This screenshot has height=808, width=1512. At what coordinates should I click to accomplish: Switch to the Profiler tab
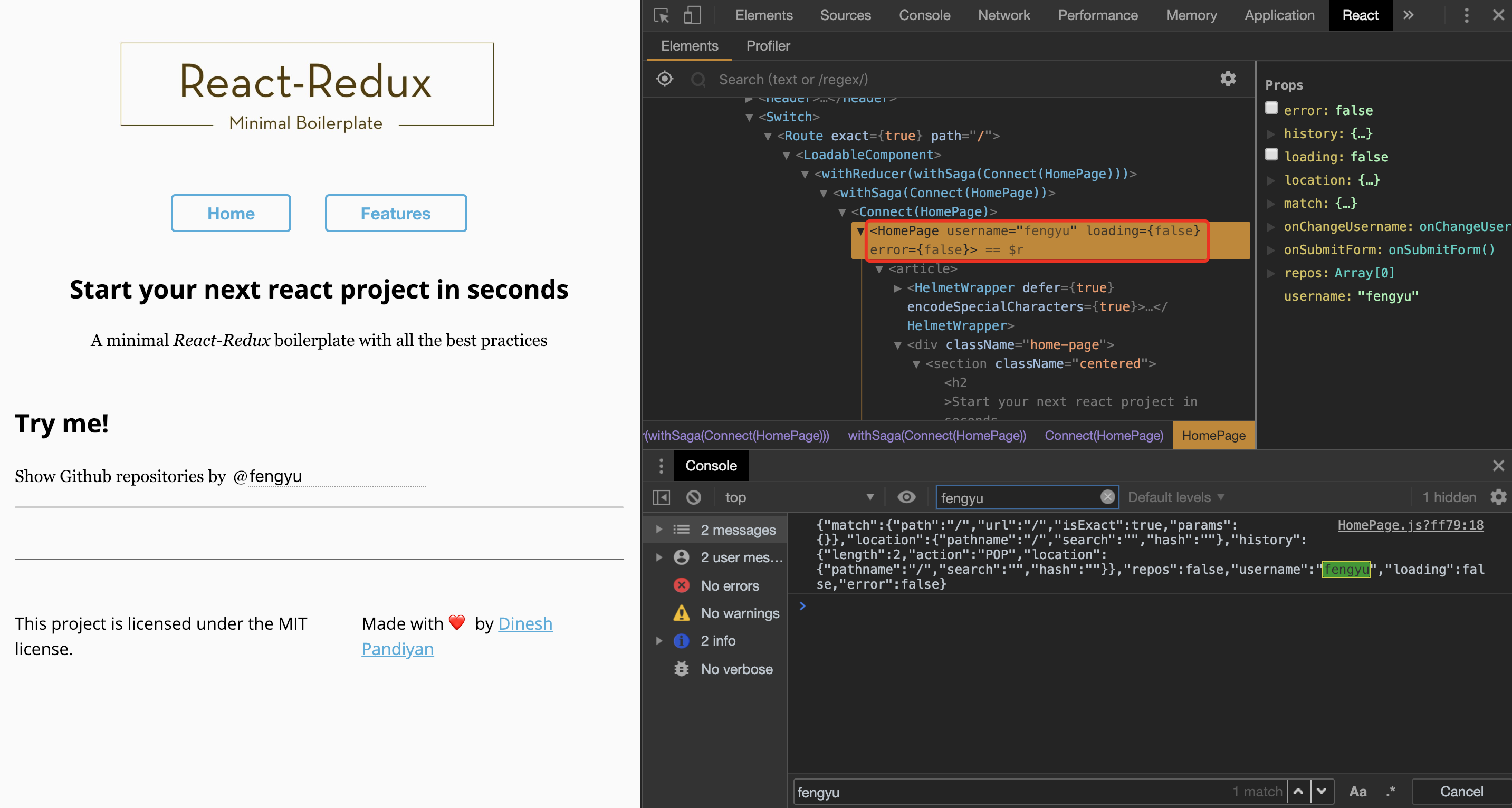[768, 46]
